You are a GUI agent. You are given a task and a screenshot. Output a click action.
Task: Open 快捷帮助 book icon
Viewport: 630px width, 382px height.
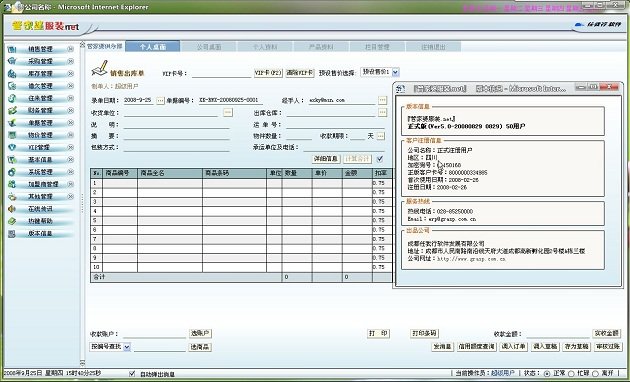coord(12,221)
